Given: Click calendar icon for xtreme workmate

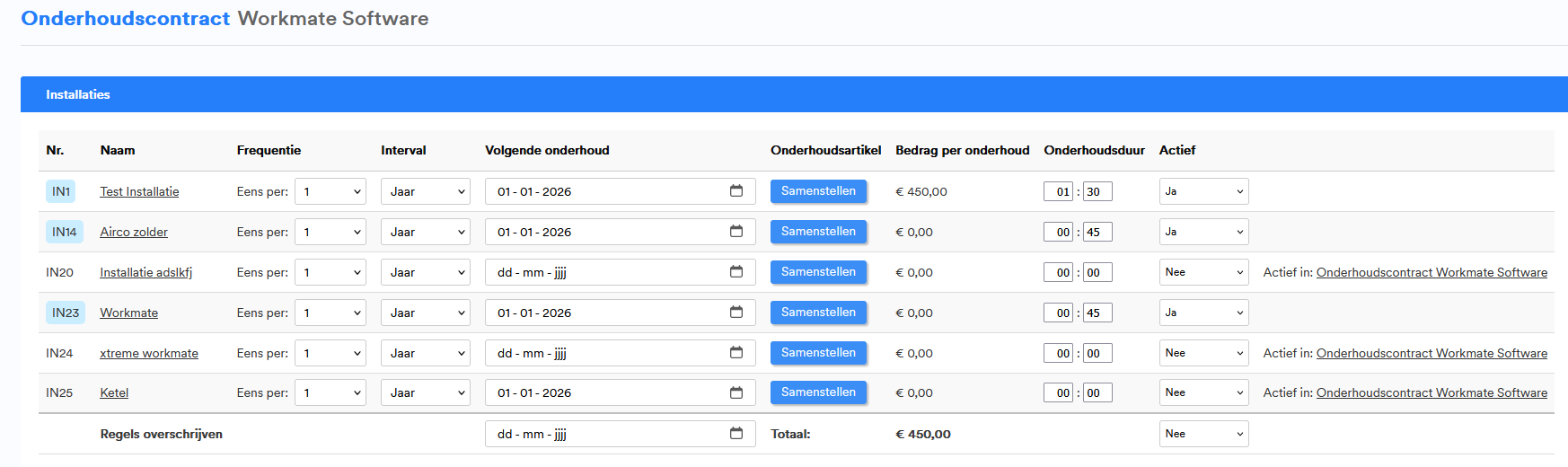Looking at the screenshot, I should point(736,353).
